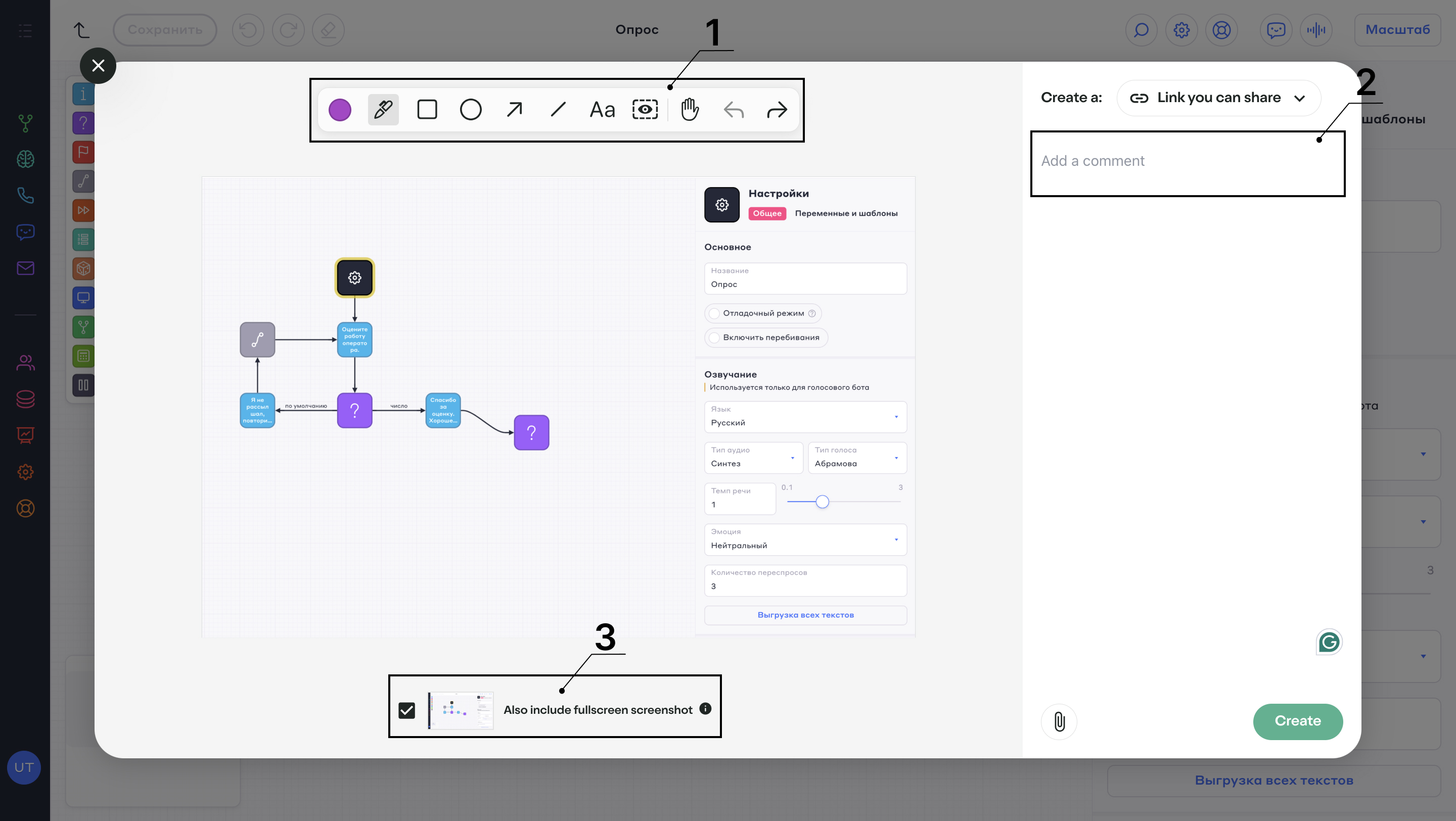The image size is (1456, 821).
Task: Click the audio waveform icon top bar
Action: [x=1316, y=30]
